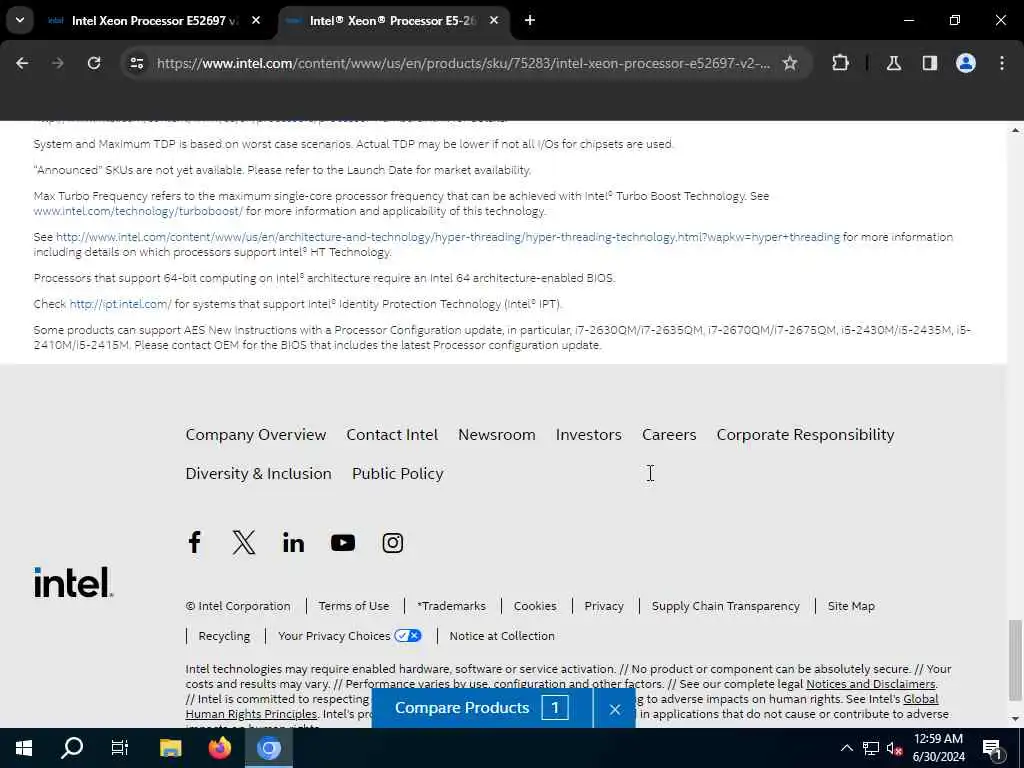This screenshot has width=1024, height=768.
Task: Open Corporate Responsibility link
Action: tap(805, 434)
